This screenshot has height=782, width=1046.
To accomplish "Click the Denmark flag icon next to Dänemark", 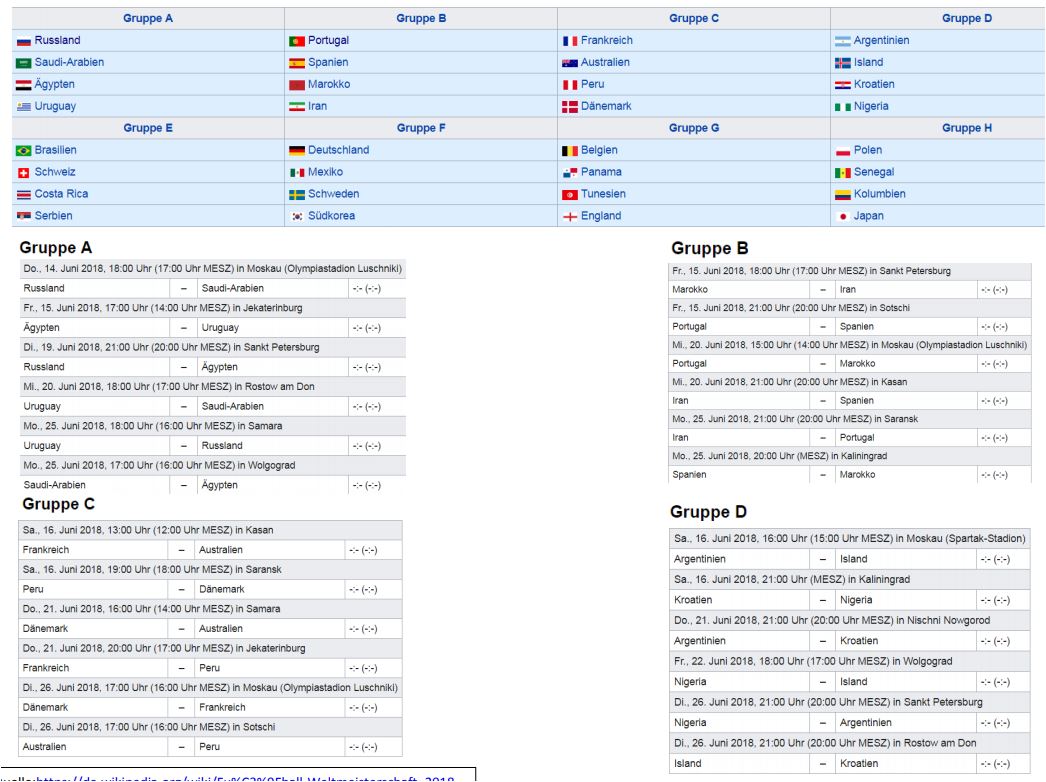I will 570,107.
